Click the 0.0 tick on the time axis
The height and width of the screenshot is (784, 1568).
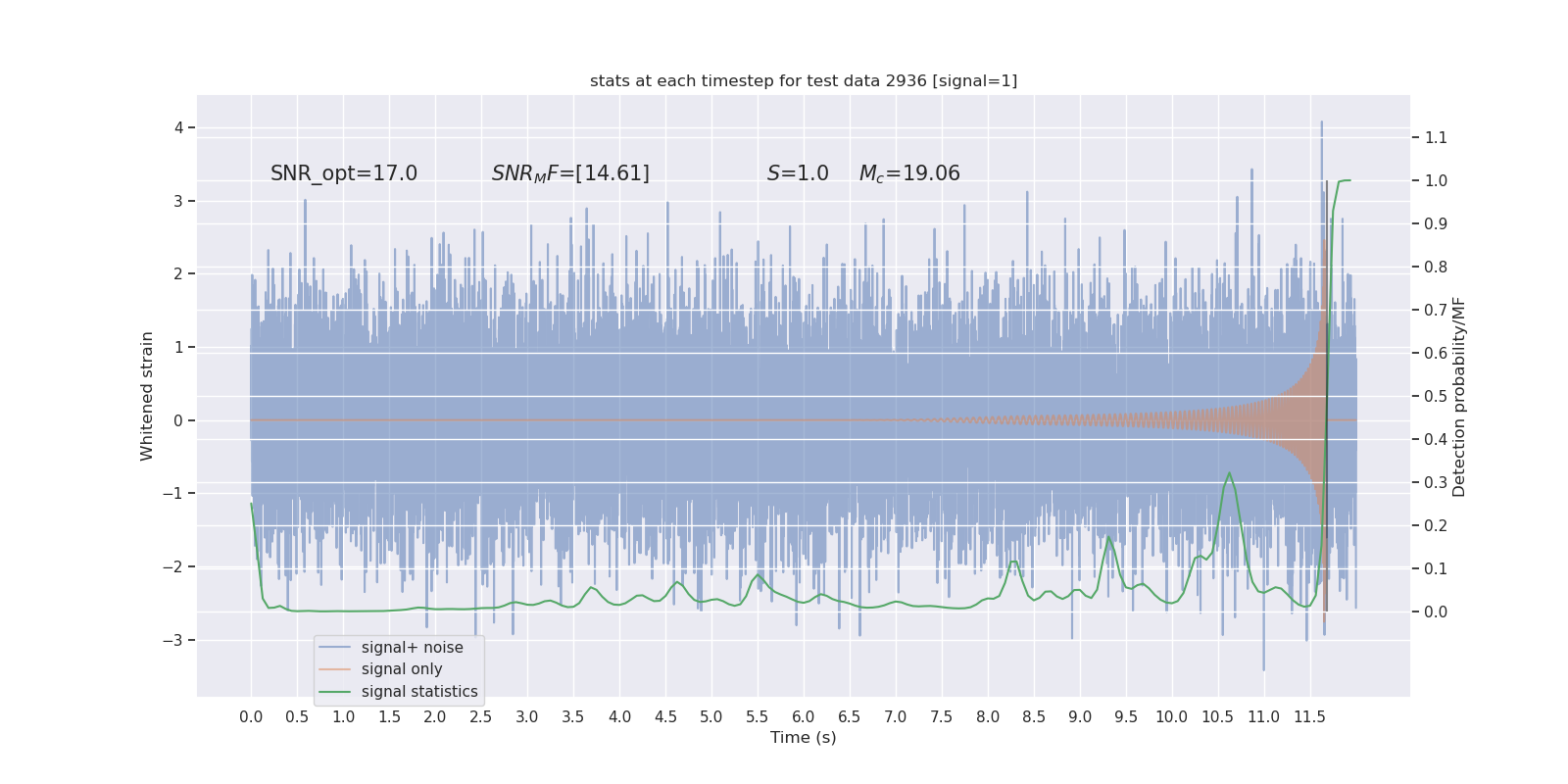point(251,717)
